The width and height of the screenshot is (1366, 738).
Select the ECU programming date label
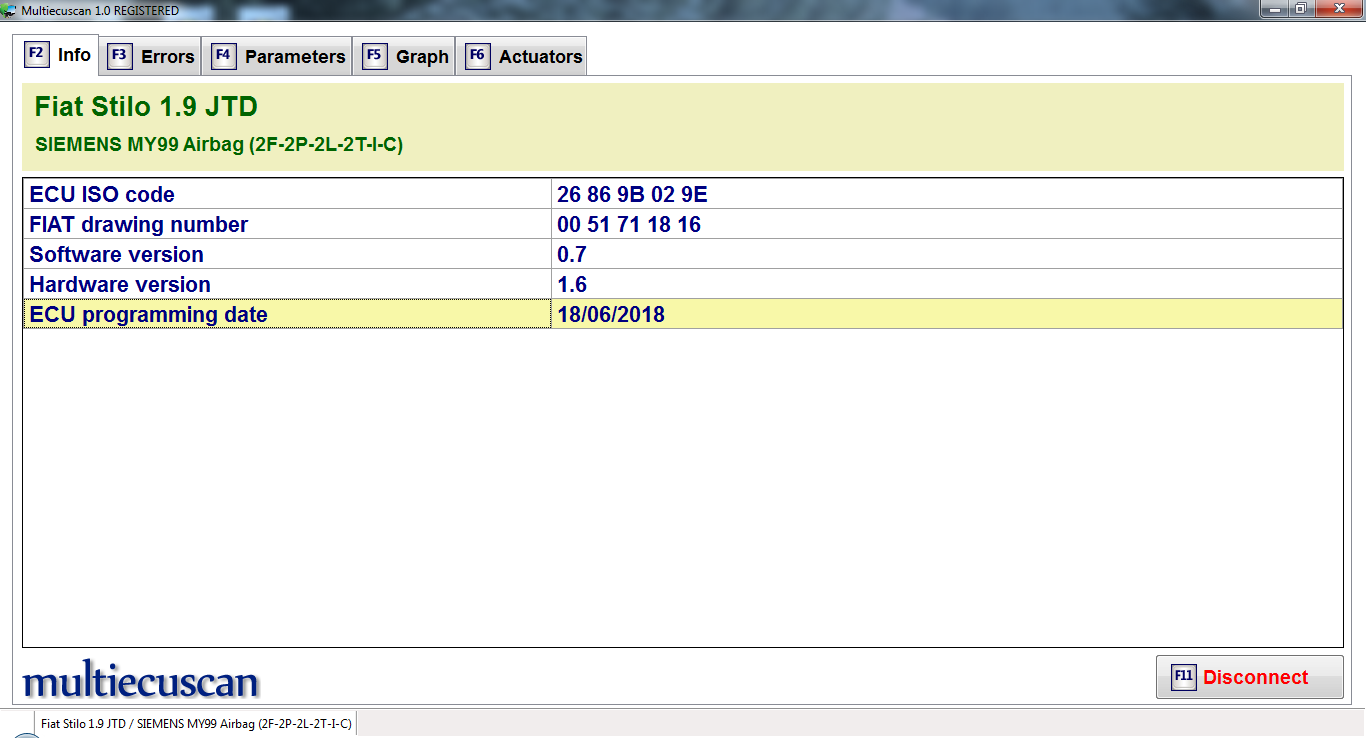[x=148, y=314]
